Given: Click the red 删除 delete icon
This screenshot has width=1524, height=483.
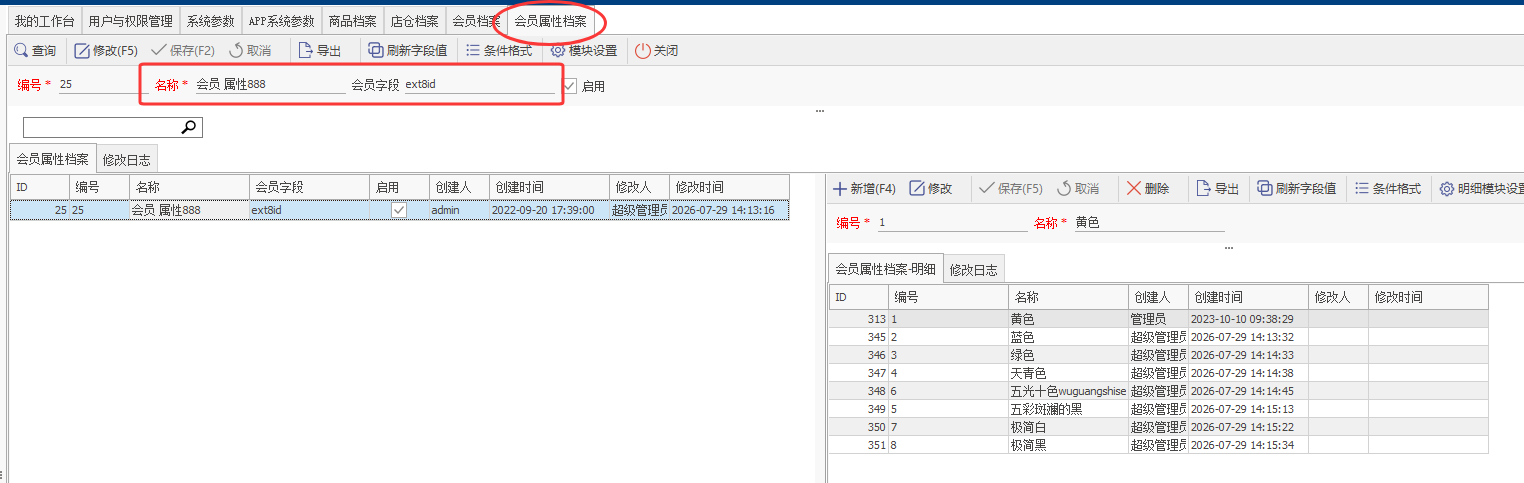Looking at the screenshot, I should [1133, 188].
